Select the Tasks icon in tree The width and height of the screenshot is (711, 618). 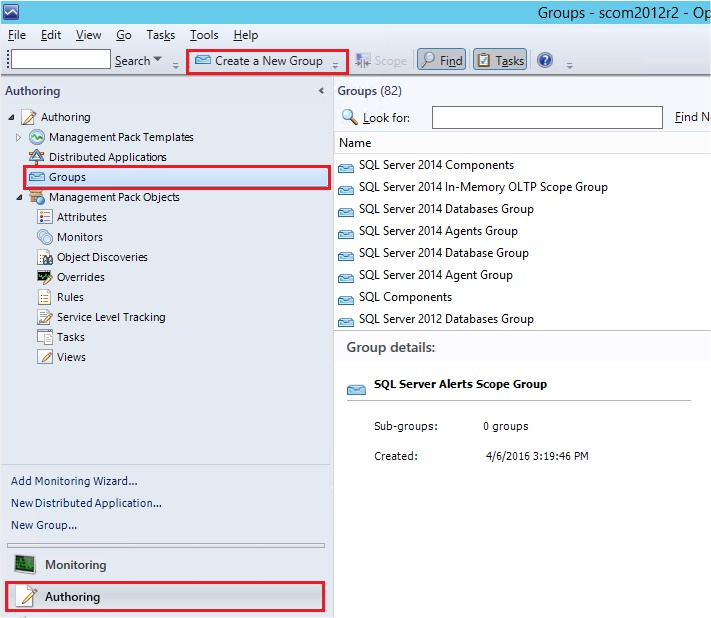point(44,337)
